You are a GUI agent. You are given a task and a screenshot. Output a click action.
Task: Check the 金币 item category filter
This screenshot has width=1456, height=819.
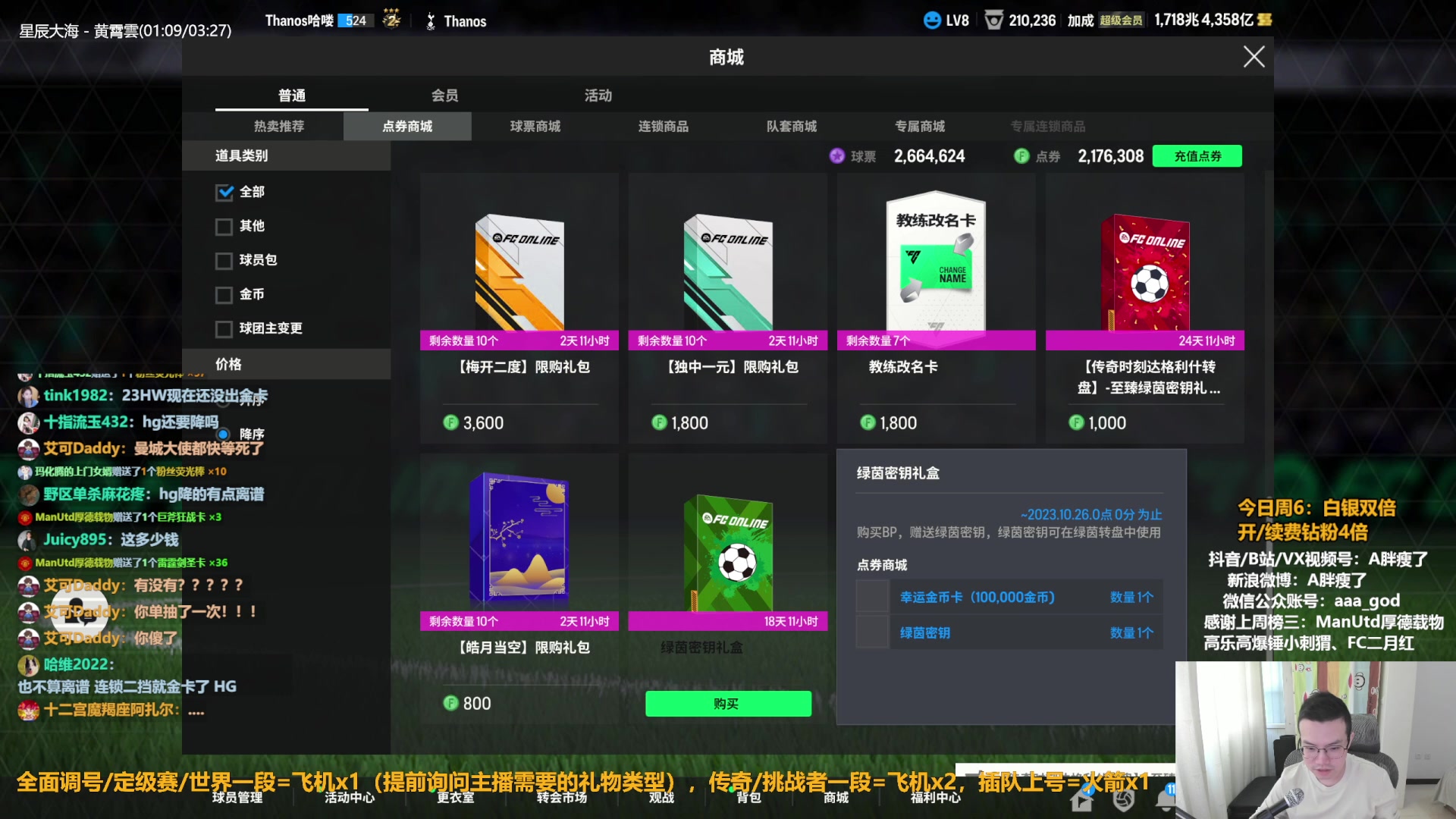pos(224,294)
